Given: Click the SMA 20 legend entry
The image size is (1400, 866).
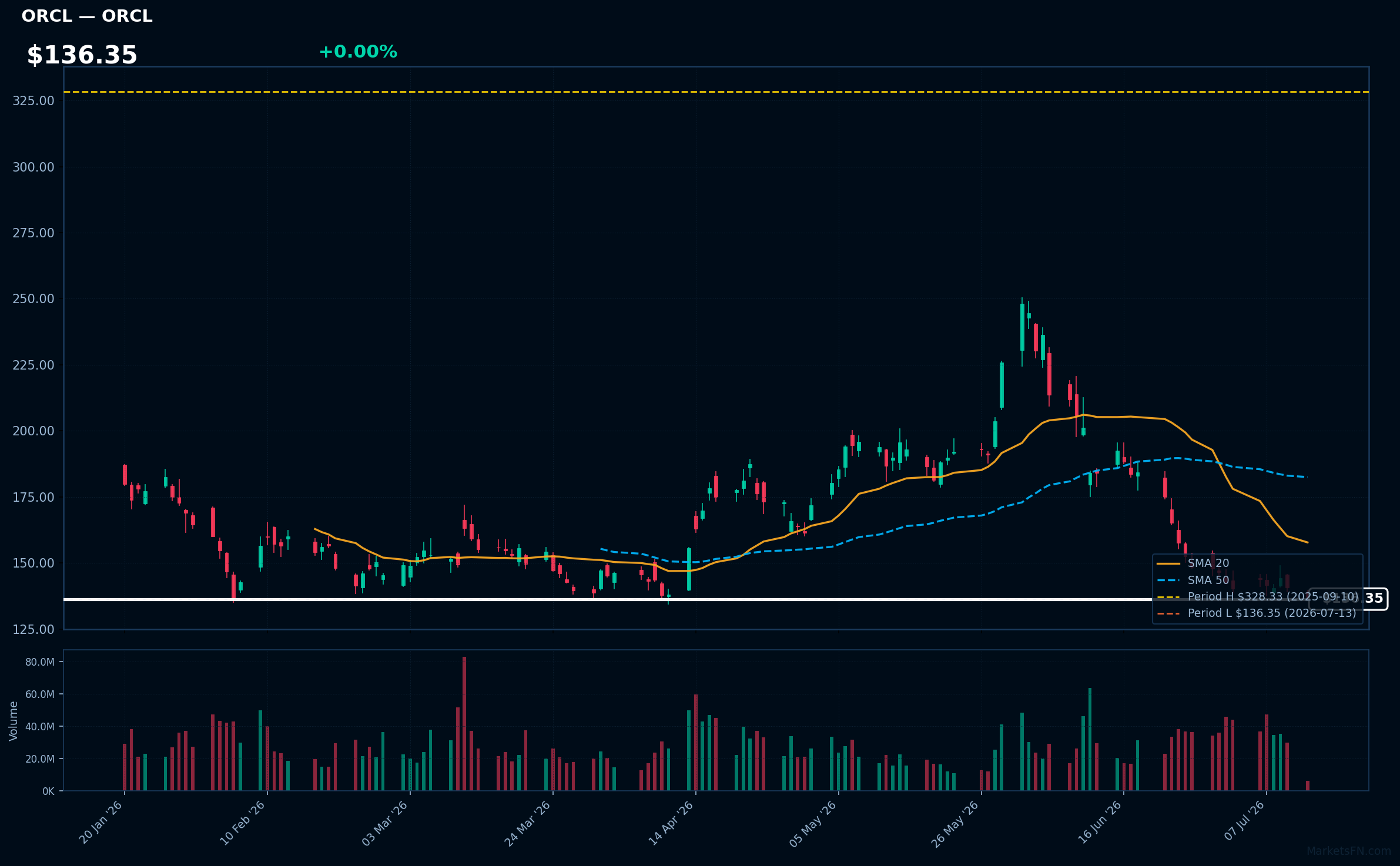Looking at the screenshot, I should pos(1193,563).
